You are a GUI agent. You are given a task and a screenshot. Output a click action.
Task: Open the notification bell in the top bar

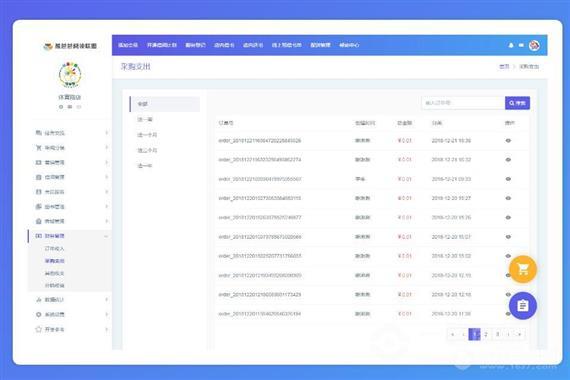511,45
